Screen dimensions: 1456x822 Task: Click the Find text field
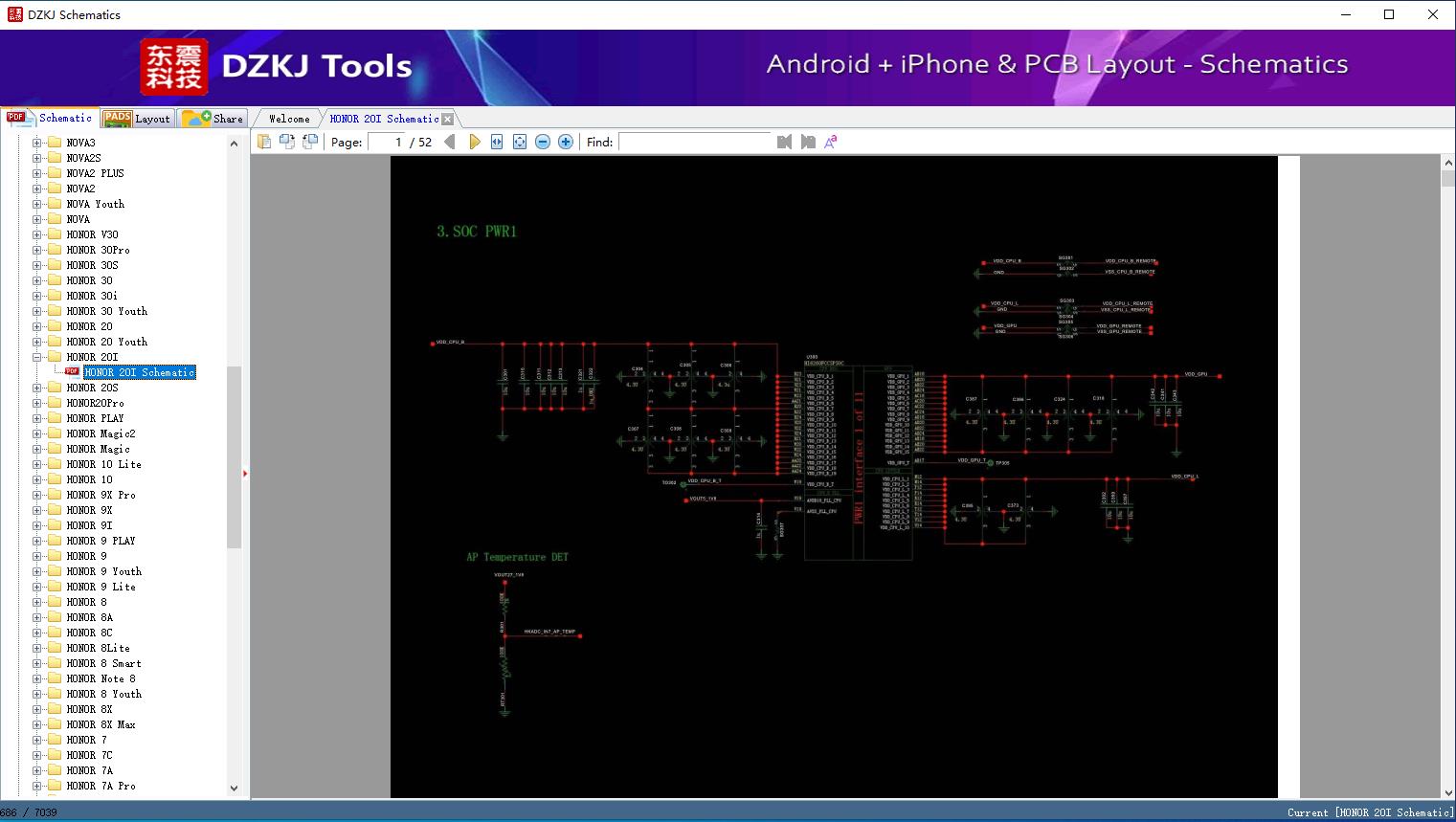(x=694, y=142)
